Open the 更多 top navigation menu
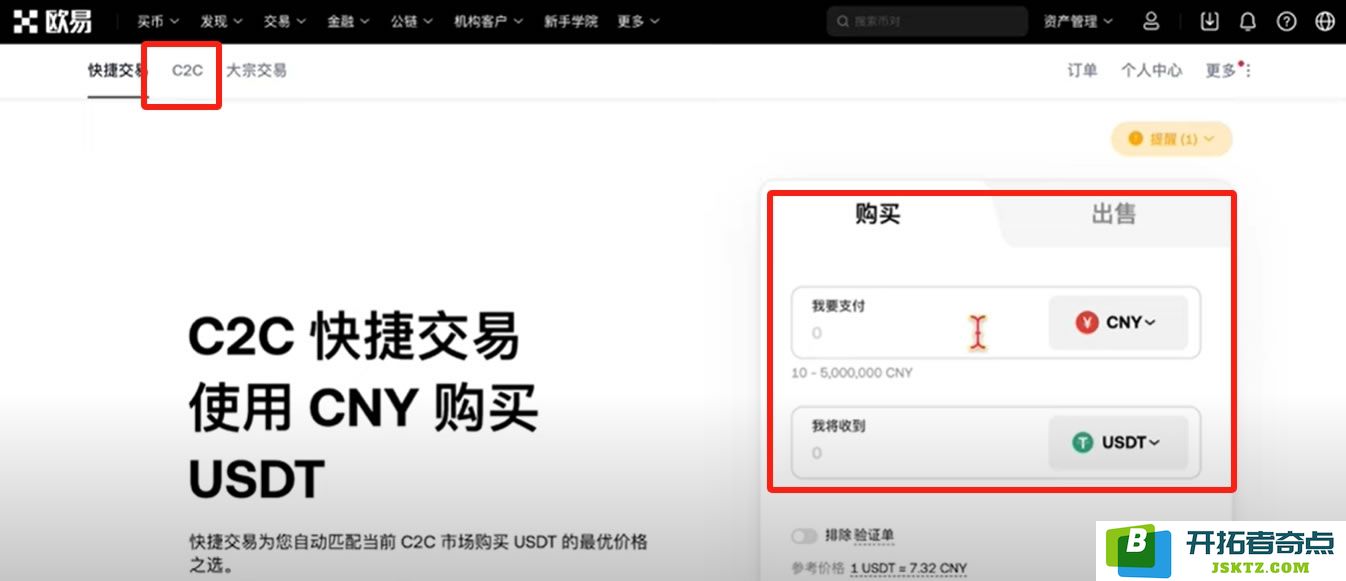The image size is (1346, 581). click(x=638, y=21)
